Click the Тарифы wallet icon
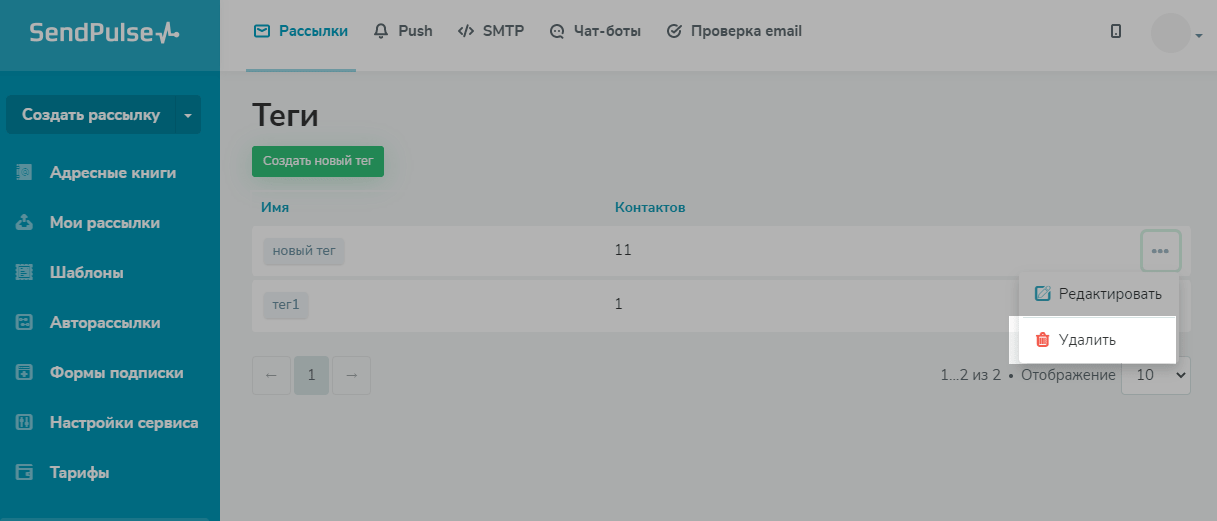 click(25, 472)
